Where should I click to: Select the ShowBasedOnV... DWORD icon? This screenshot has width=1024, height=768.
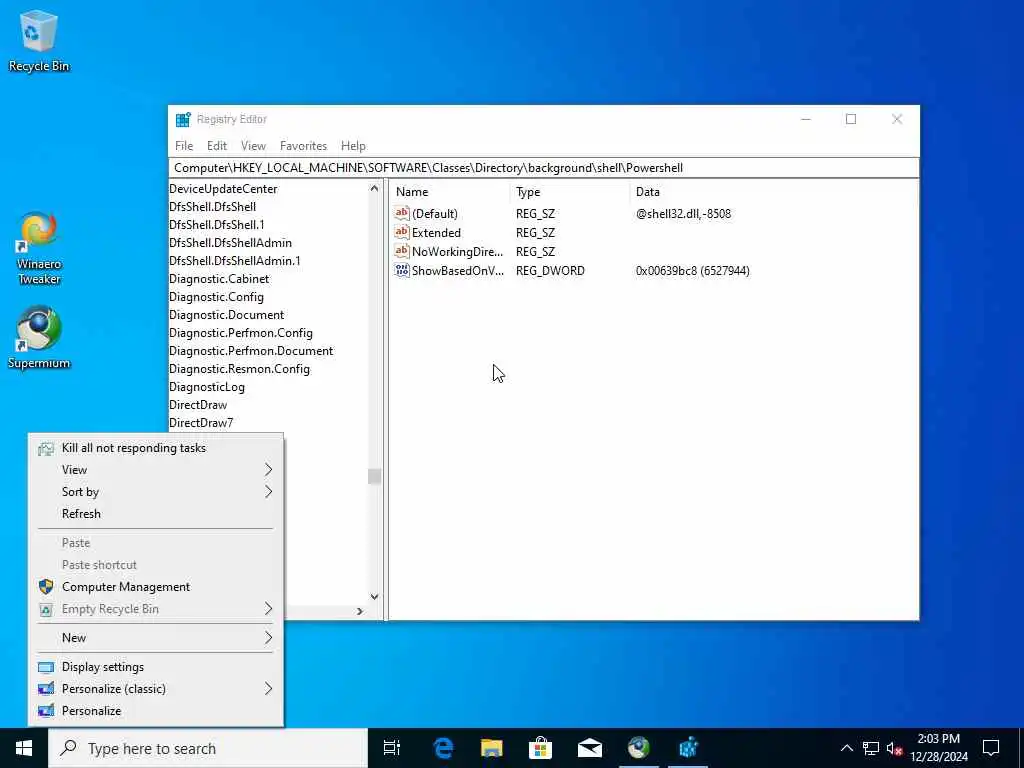(402, 270)
